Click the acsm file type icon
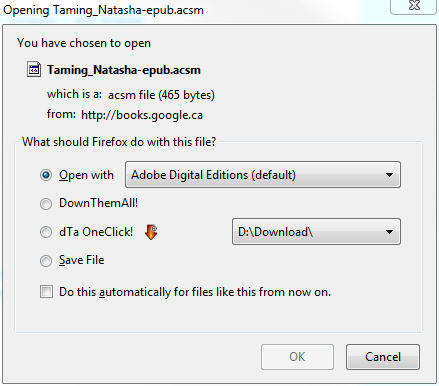 click(34, 70)
